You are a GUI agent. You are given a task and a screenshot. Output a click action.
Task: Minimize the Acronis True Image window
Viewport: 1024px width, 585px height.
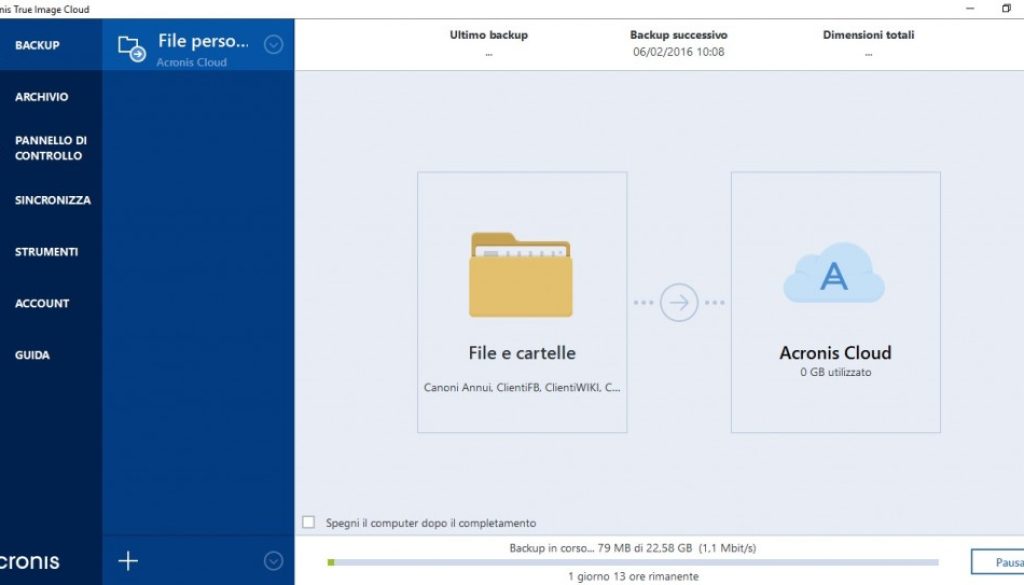(970, 9)
